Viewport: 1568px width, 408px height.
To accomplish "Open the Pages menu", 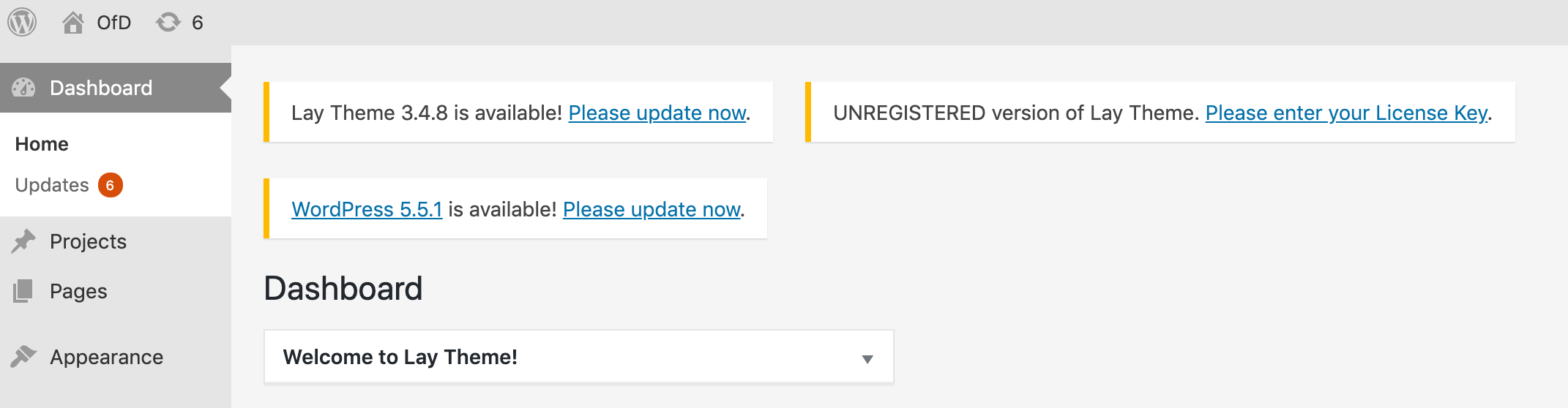I will tap(78, 291).
